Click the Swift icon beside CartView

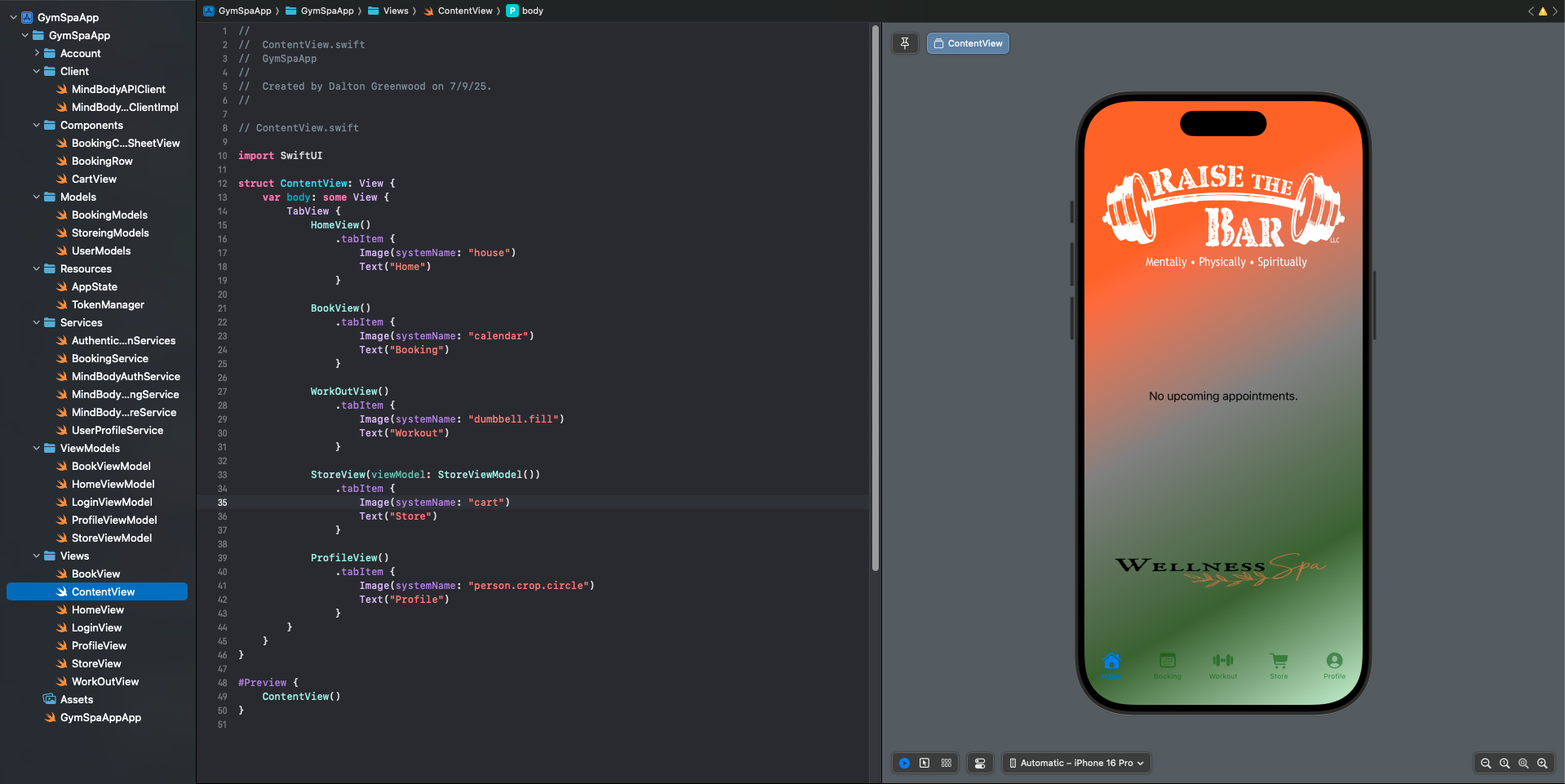61,179
